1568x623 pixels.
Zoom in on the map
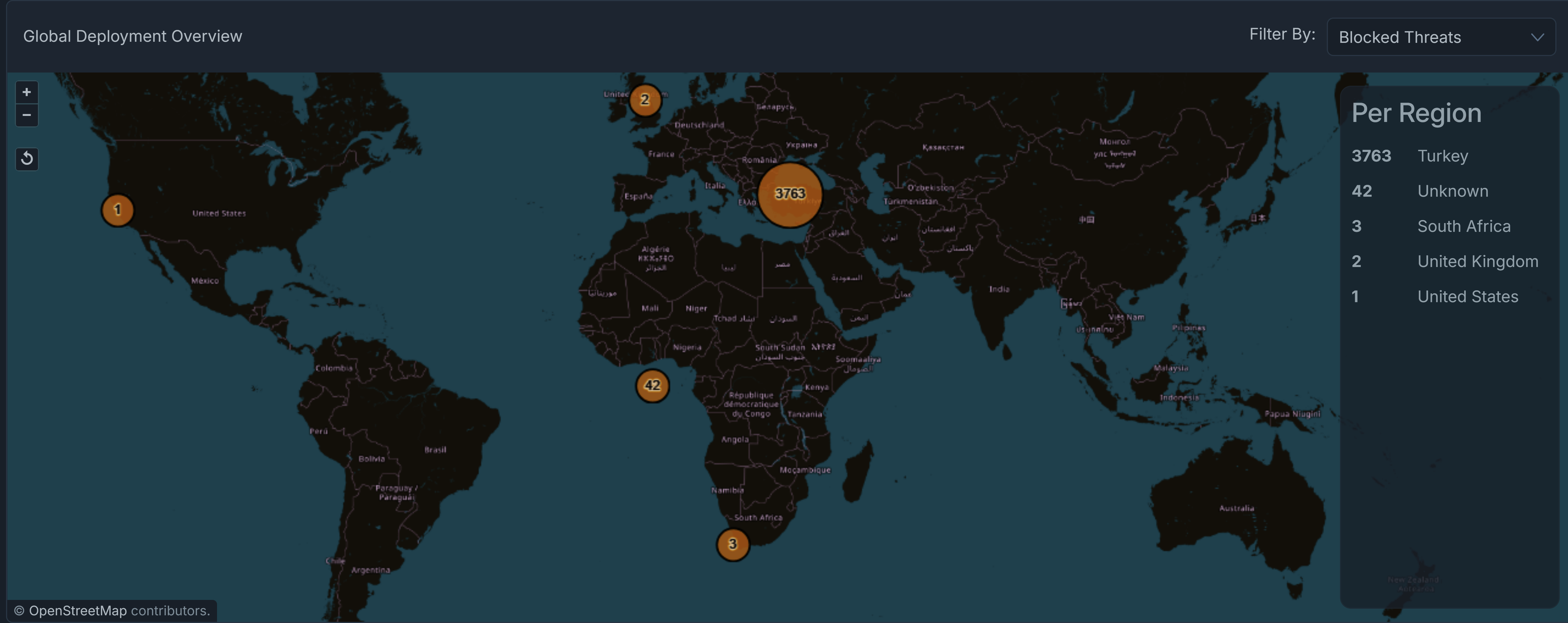click(27, 93)
